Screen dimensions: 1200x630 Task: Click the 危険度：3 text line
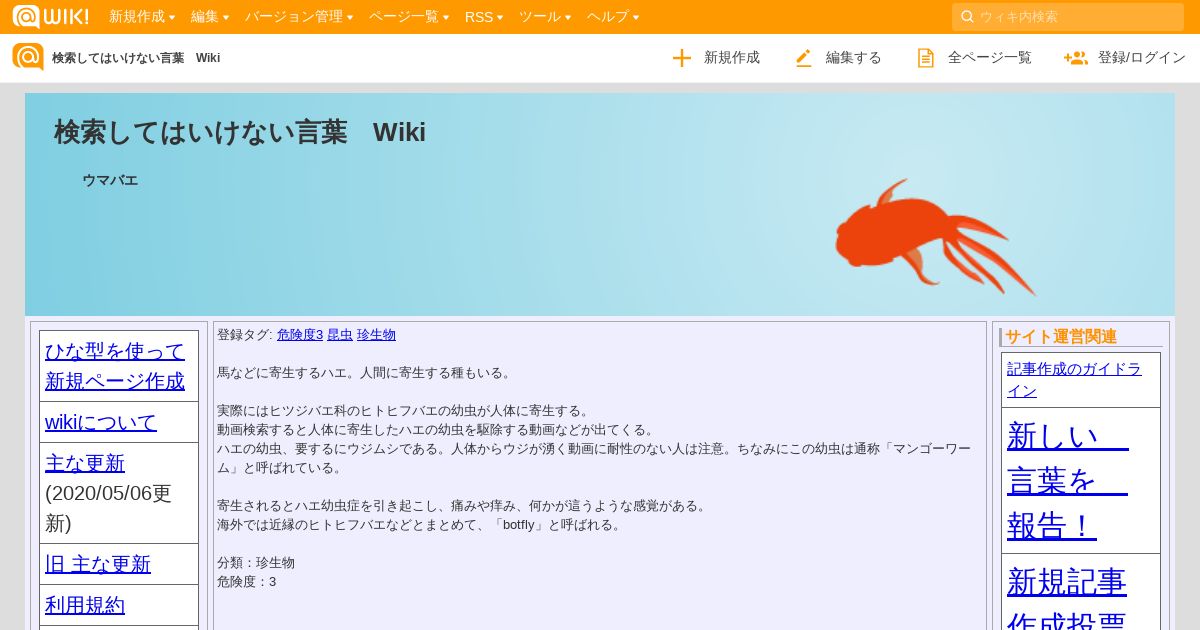coord(246,582)
